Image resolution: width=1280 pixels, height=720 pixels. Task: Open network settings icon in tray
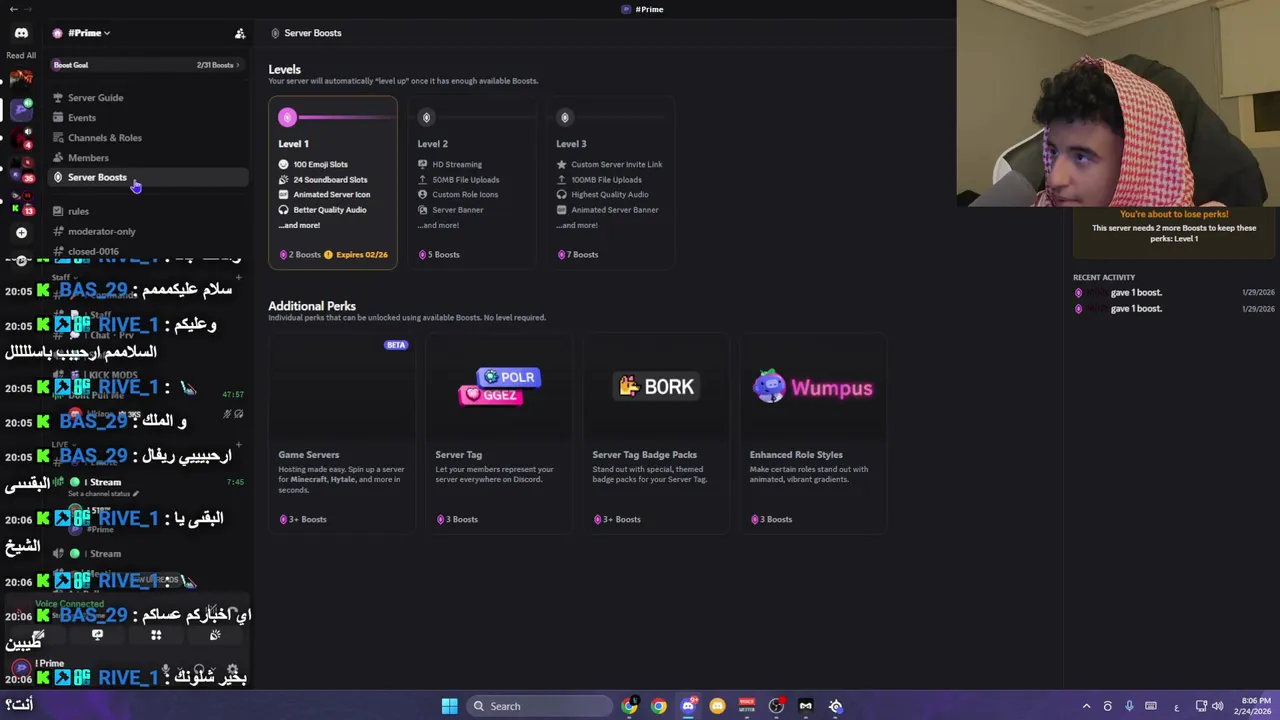(x=1201, y=706)
